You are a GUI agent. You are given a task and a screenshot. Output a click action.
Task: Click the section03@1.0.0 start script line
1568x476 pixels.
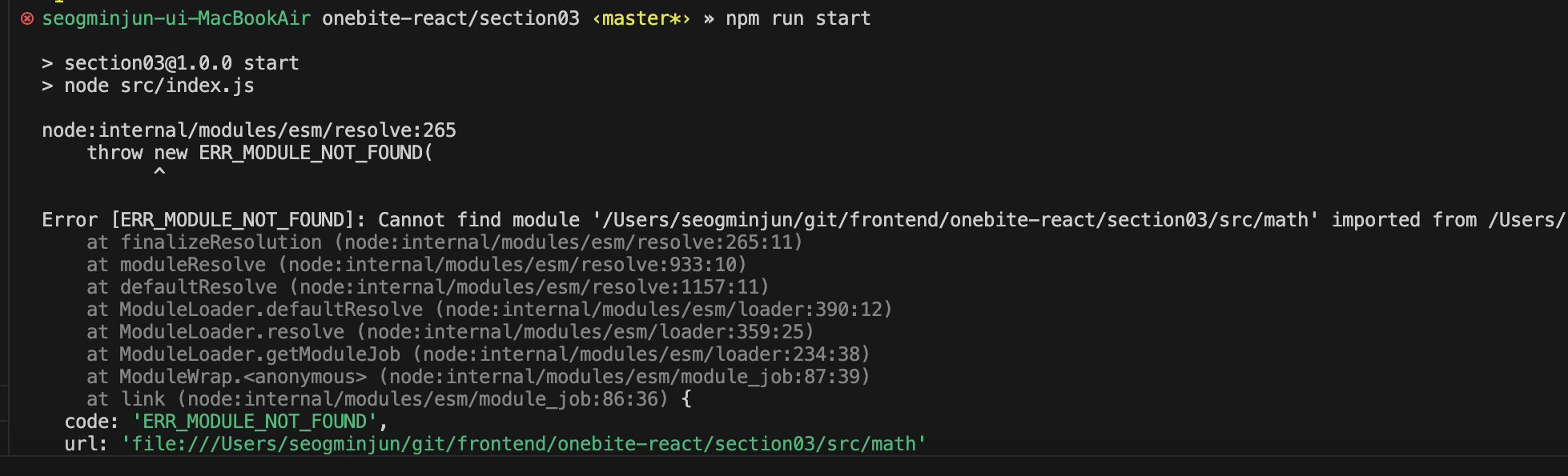pos(181,63)
